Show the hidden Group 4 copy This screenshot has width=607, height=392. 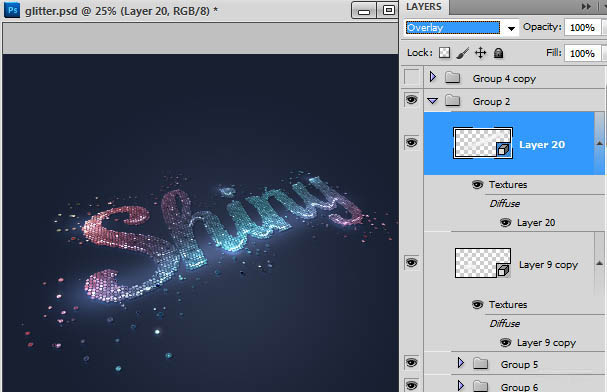click(x=412, y=77)
